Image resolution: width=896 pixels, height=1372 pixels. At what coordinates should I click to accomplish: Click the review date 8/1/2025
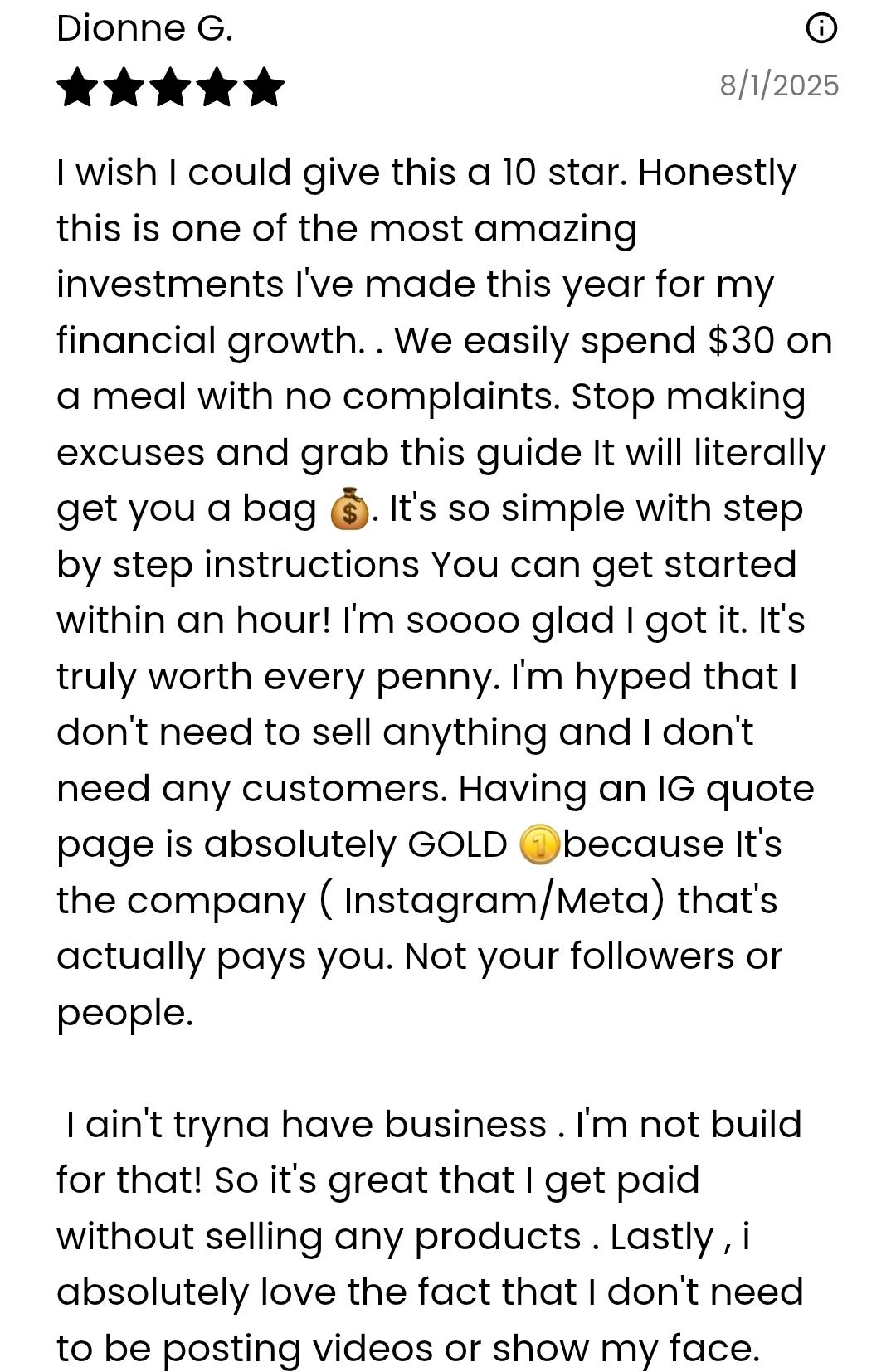pyautogui.click(x=778, y=85)
